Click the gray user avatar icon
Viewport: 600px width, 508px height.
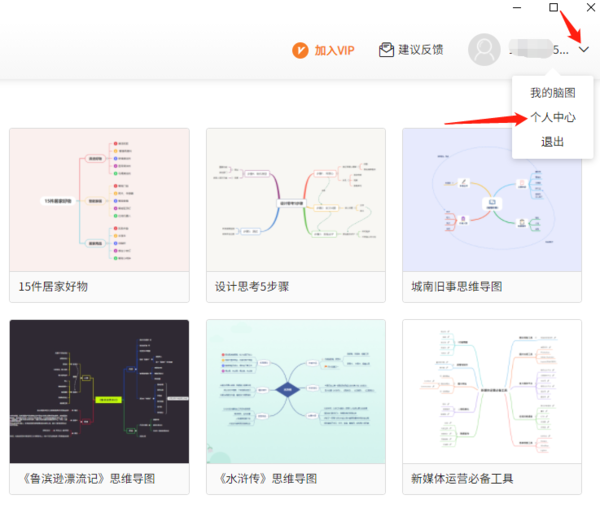[484, 50]
